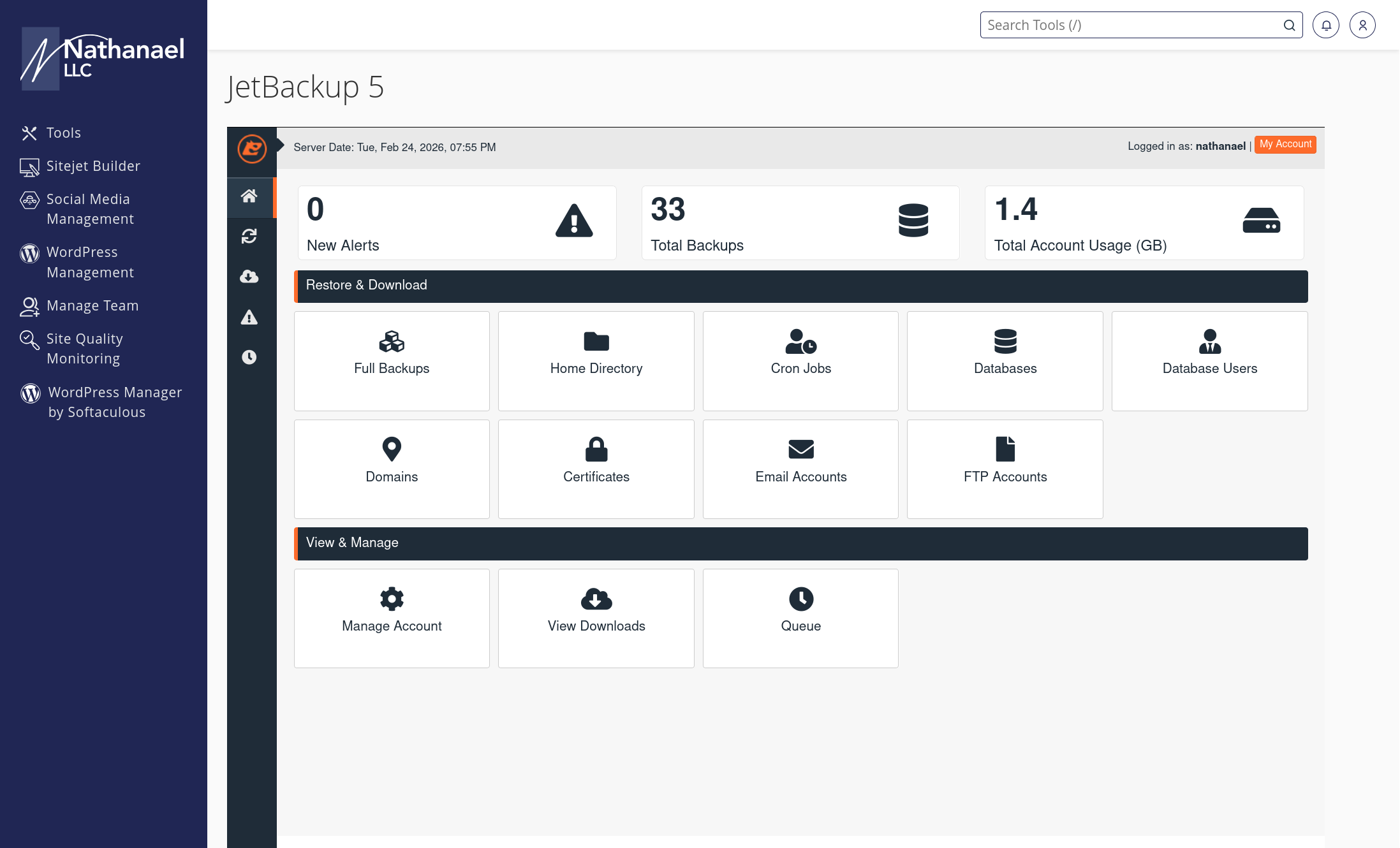This screenshot has width=1400, height=848.
Task: Open the notifications bell icon
Action: [x=1326, y=25]
